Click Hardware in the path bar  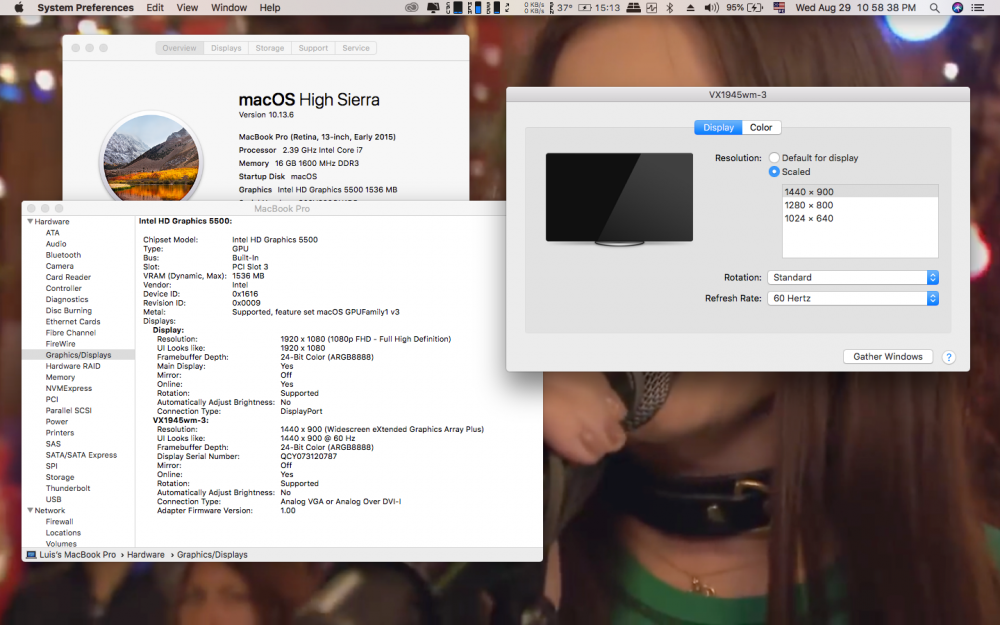[145, 555]
